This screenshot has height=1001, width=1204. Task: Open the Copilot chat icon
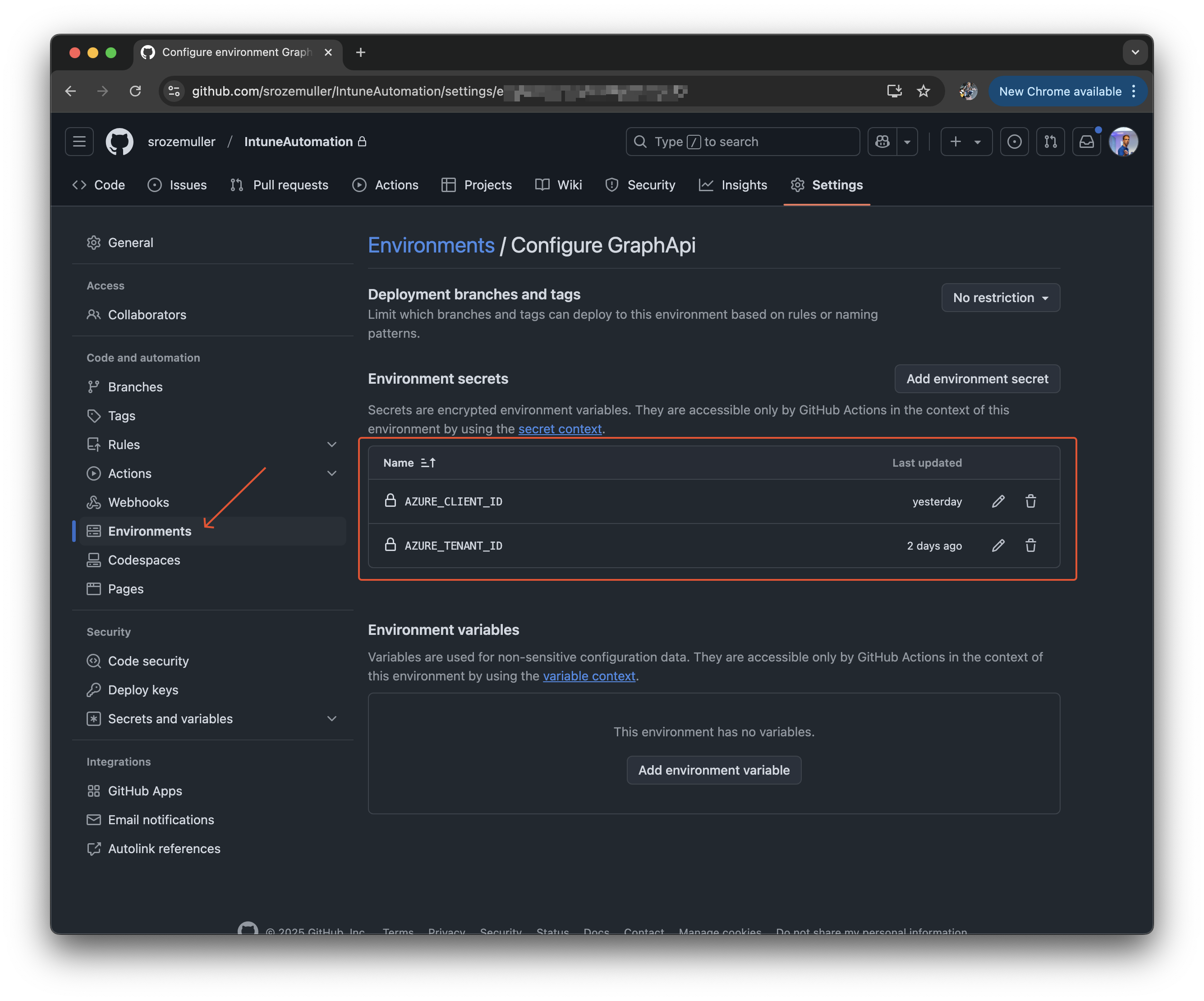(882, 142)
